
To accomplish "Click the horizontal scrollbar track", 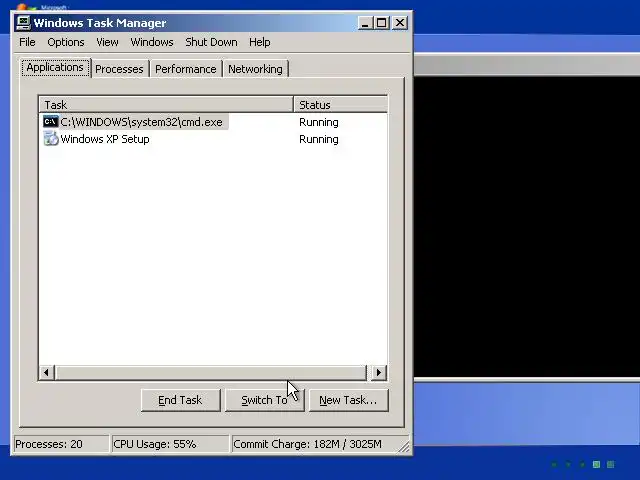I will [211, 372].
